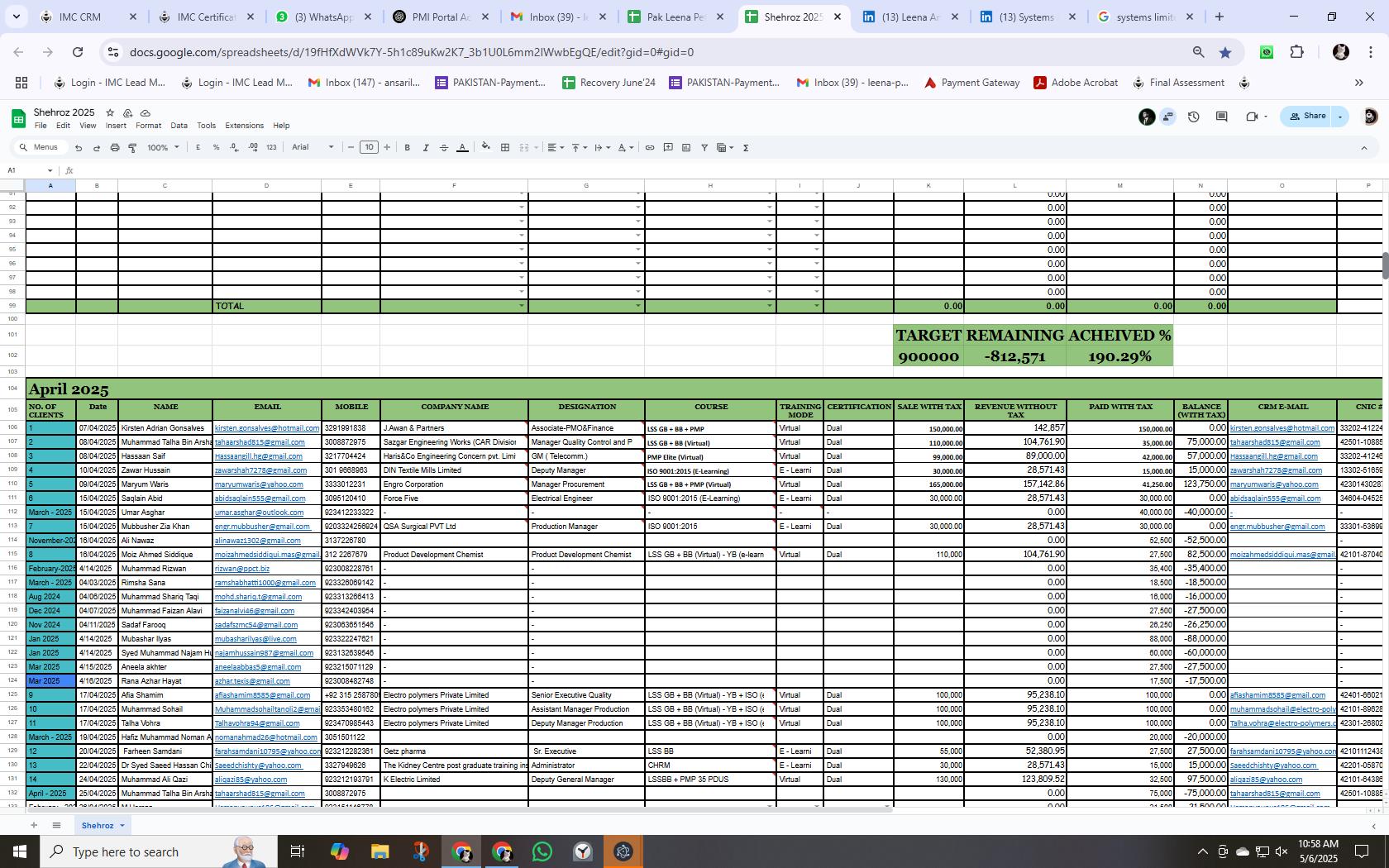Open the Arial font dropdown
The width and height of the screenshot is (1389, 868).
coord(313,148)
